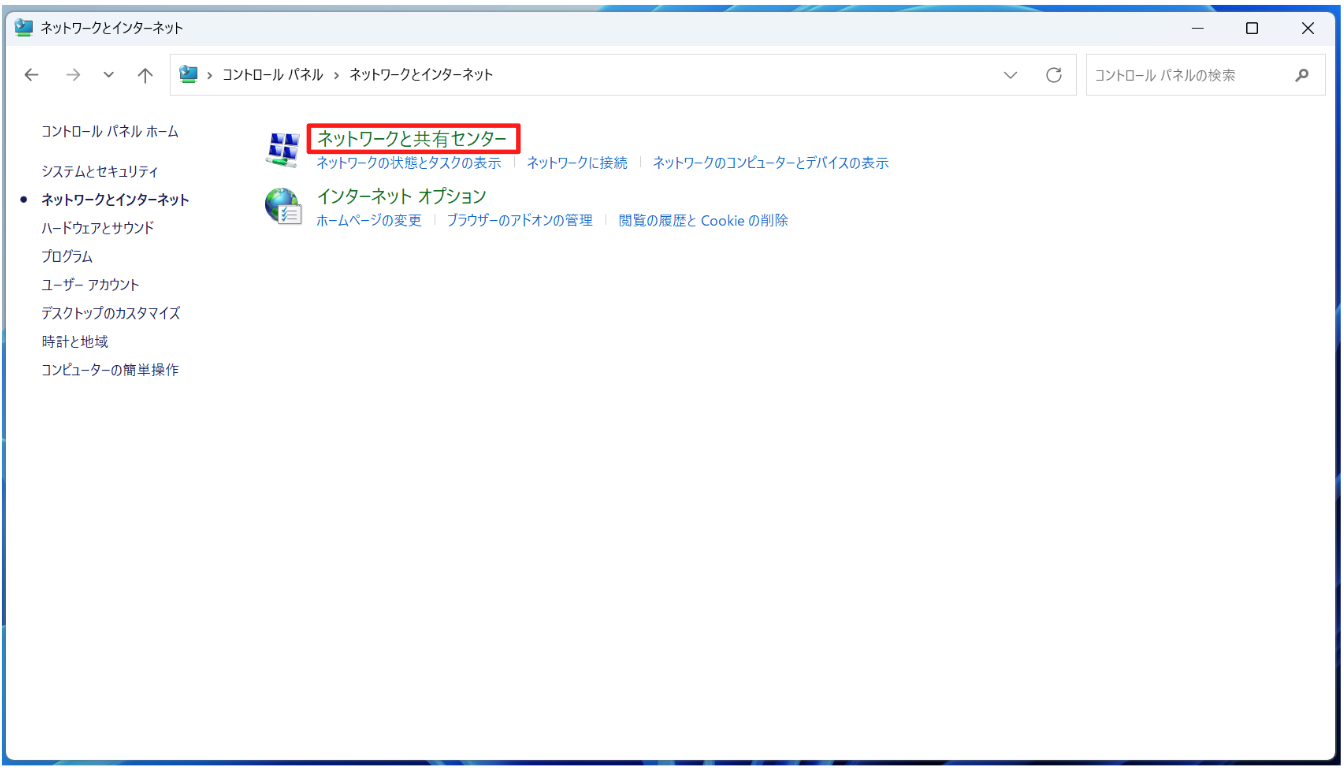
Task: Open ブラウザーのアドオンの管理 link
Action: tap(520, 221)
